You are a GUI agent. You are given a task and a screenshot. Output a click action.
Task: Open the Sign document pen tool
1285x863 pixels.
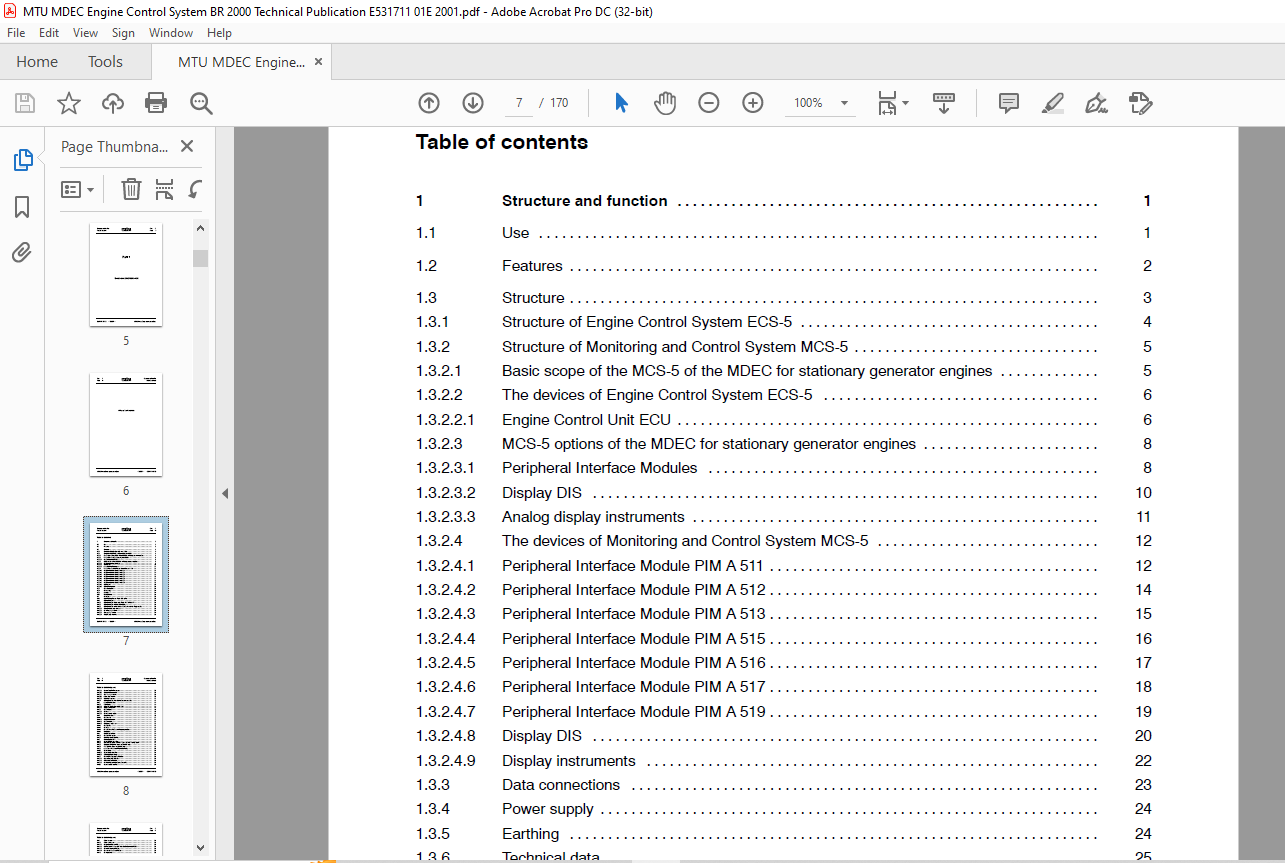1097,103
